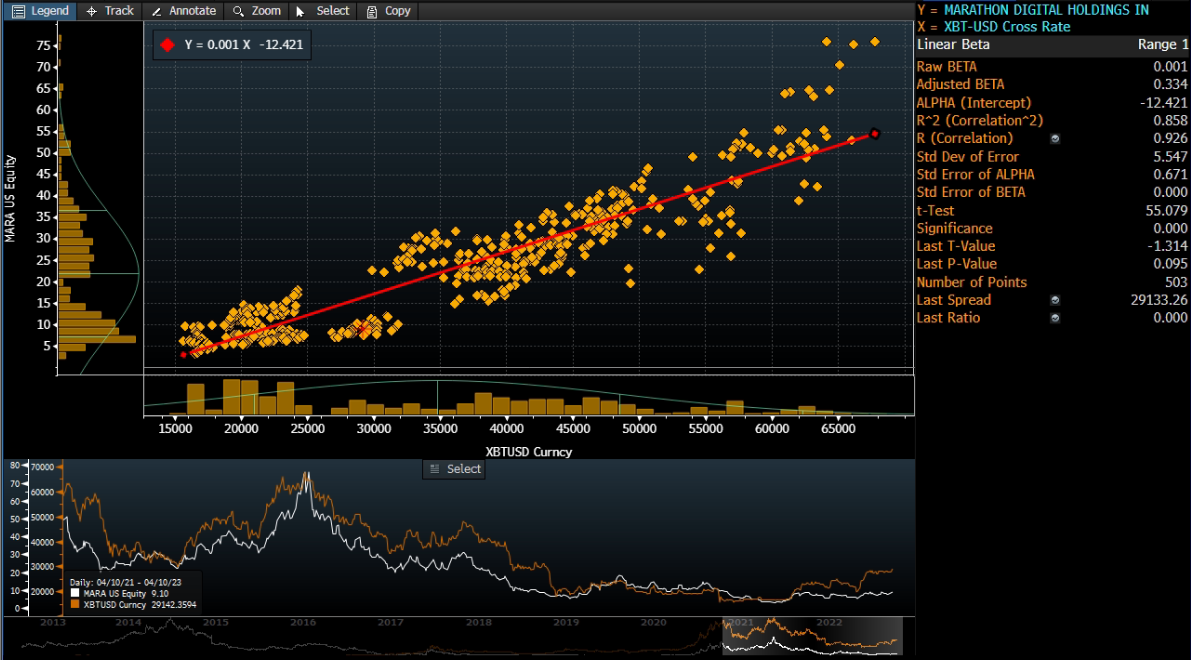Viewport: 1191px width, 660px height.
Task: Click the Linear Beta header
Action: 952,45
